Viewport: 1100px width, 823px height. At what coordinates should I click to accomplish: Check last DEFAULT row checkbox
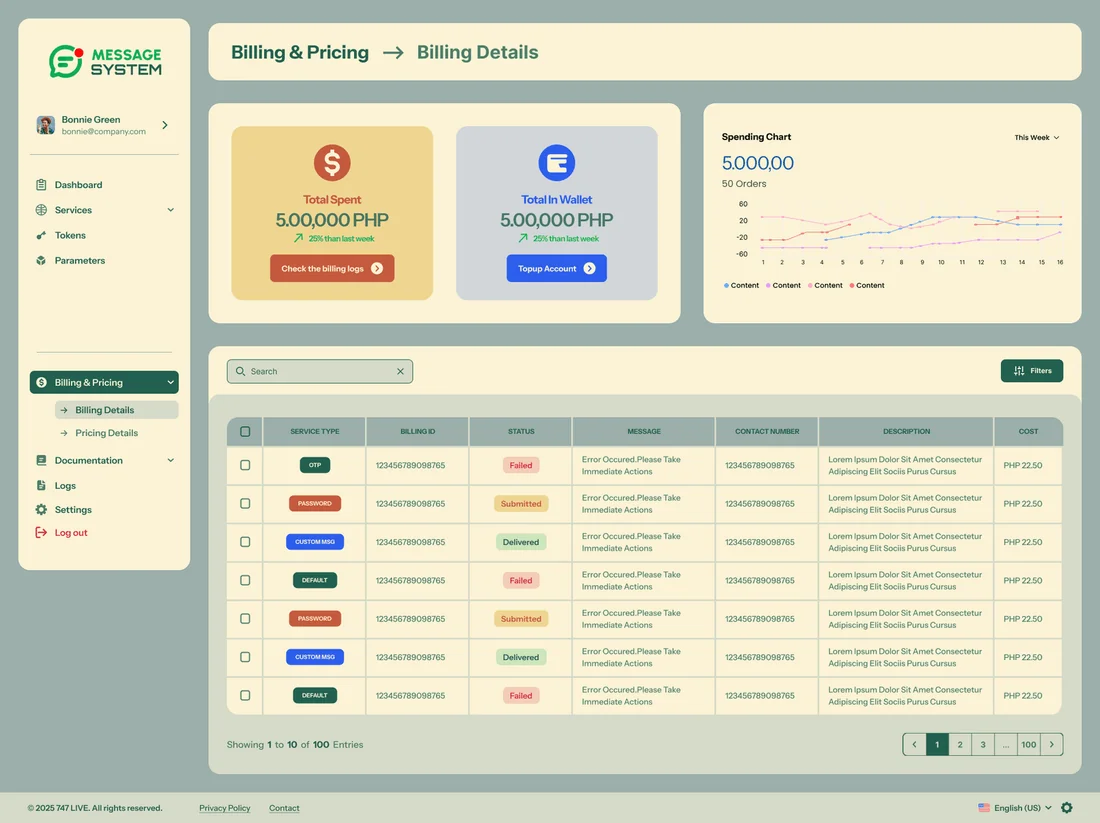coord(245,695)
